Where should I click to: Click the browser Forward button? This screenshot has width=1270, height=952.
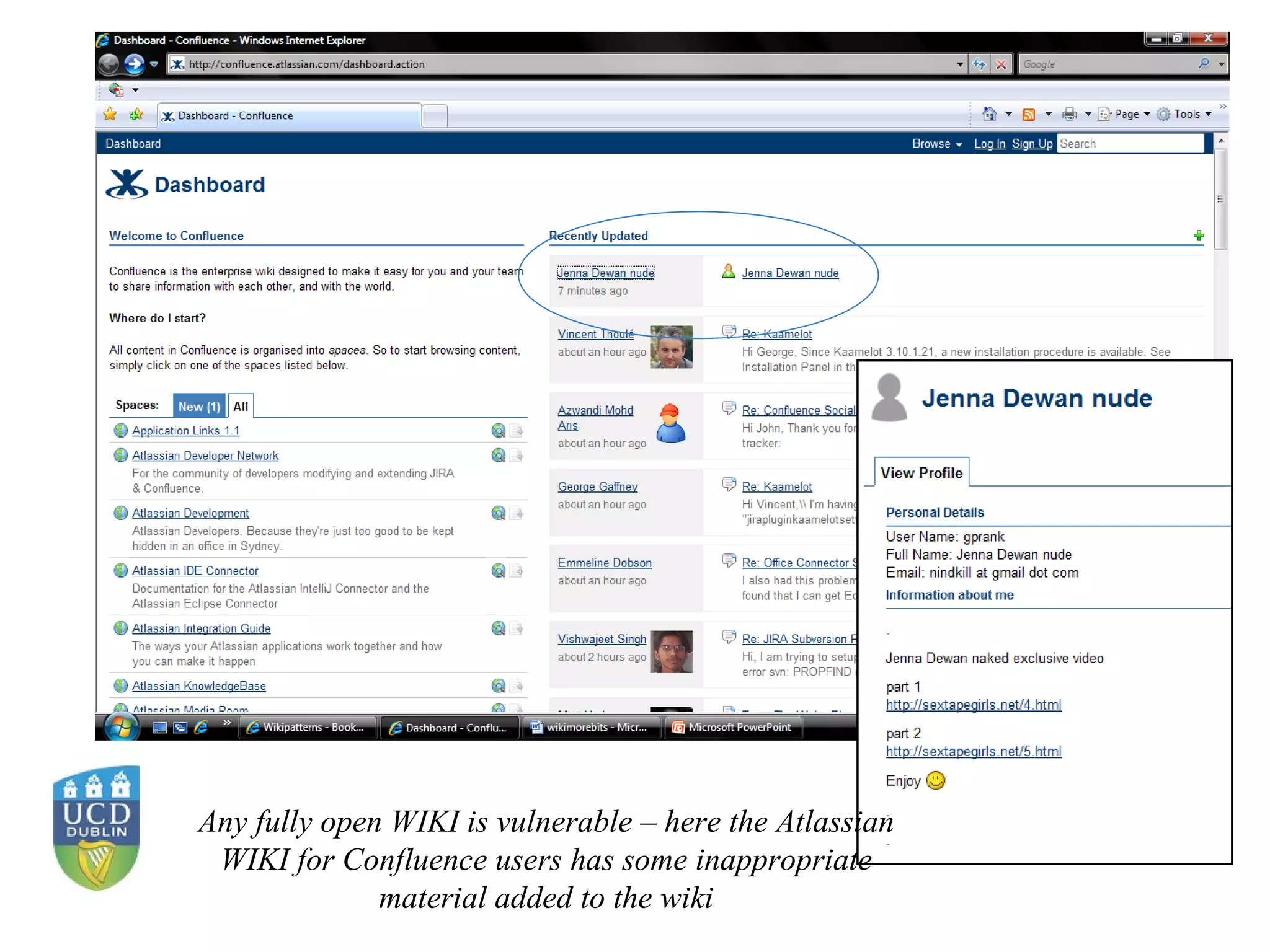point(134,64)
